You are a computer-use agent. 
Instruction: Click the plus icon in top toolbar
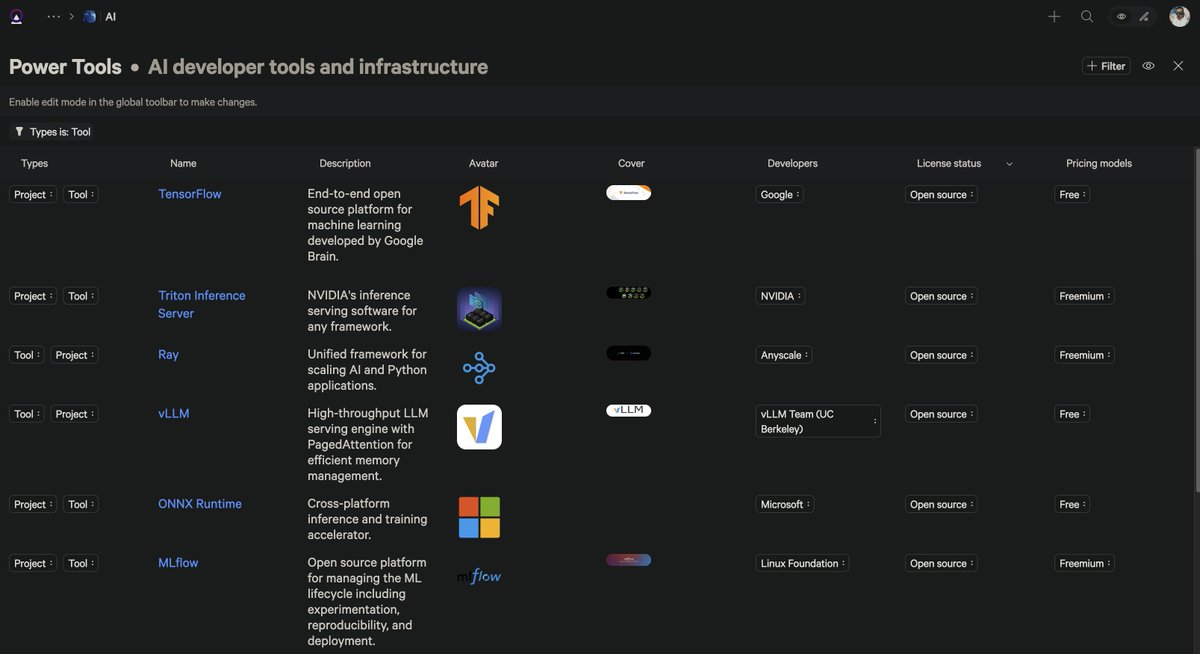1054,17
